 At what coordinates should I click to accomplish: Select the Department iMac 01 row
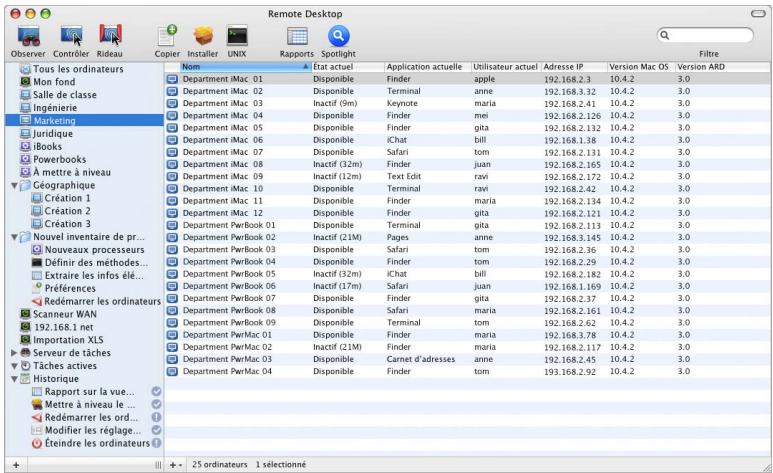(x=467, y=79)
